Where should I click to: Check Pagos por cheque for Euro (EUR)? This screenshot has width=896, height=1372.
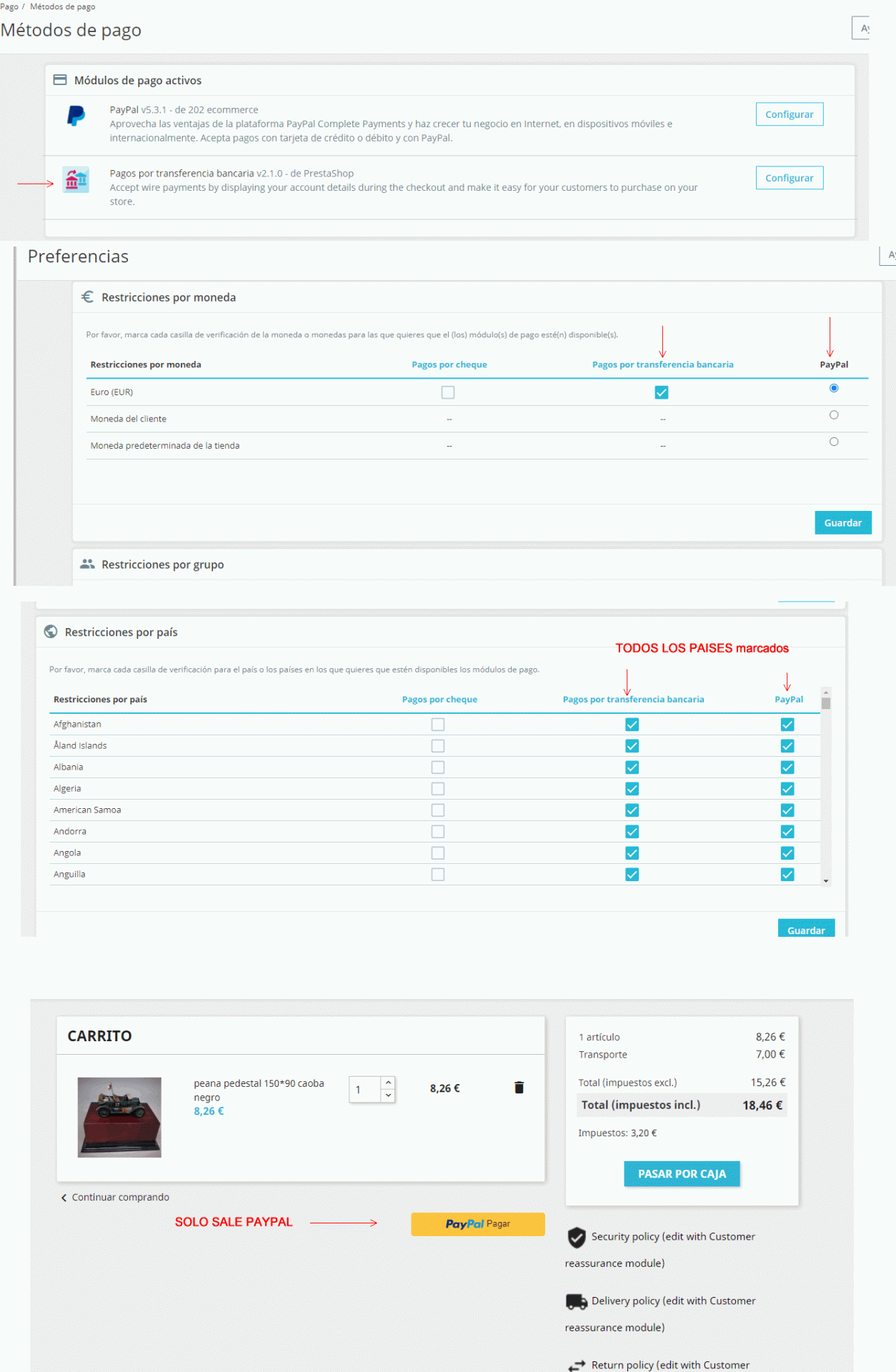point(448,392)
